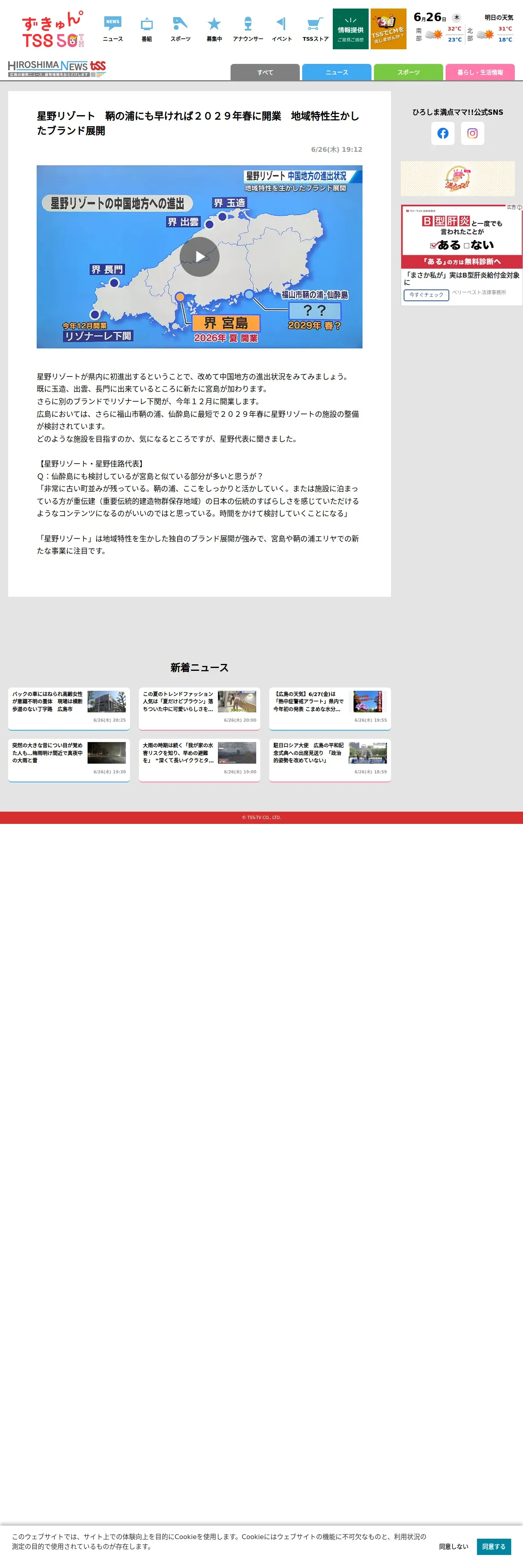523x1568 pixels.
Task: Click the 同意する cookie button
Action: [x=494, y=1546]
